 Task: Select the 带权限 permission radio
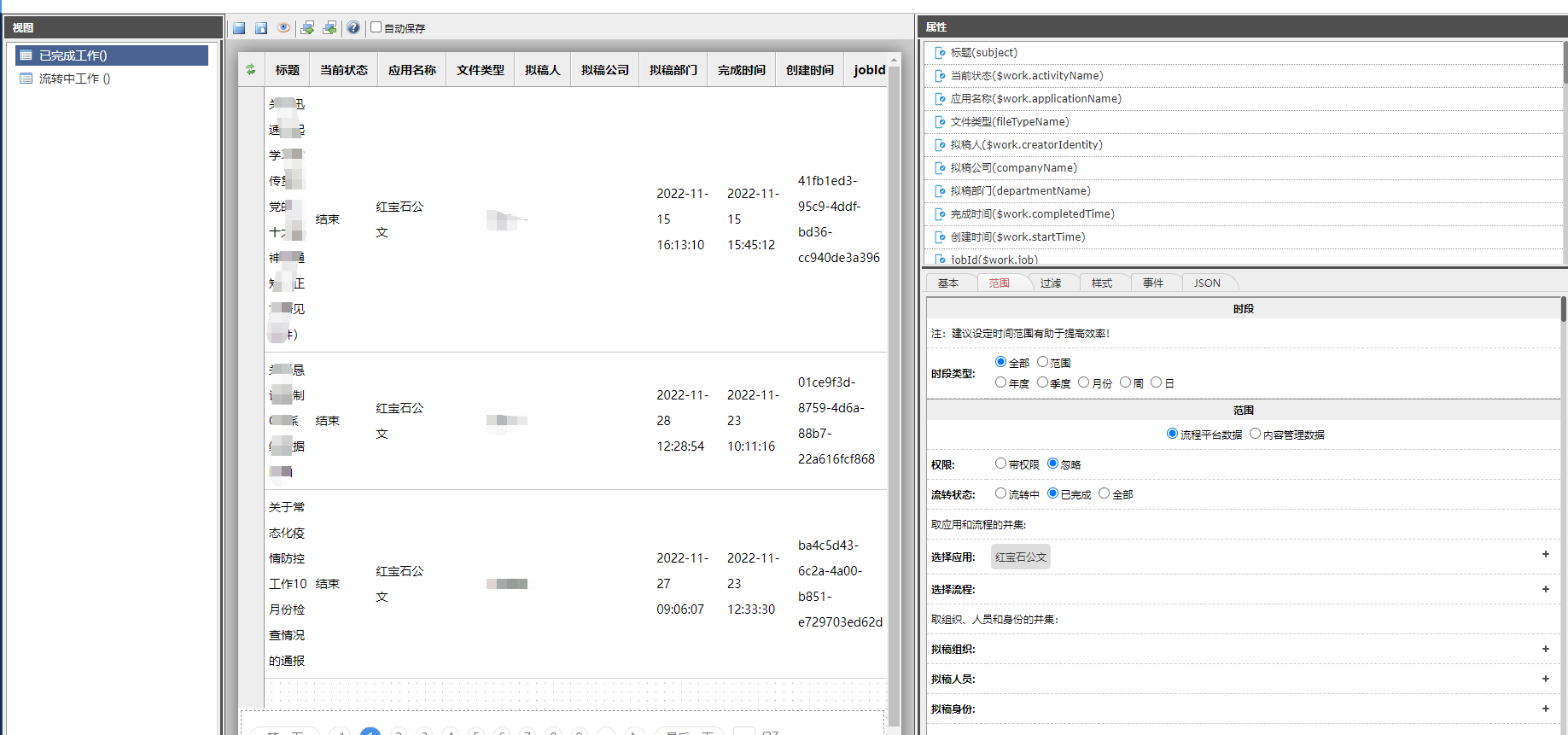[x=1000, y=464]
